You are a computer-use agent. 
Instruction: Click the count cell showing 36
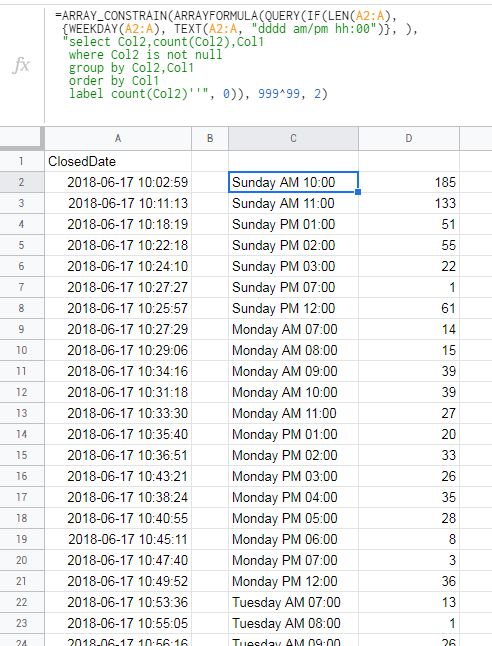pos(409,581)
